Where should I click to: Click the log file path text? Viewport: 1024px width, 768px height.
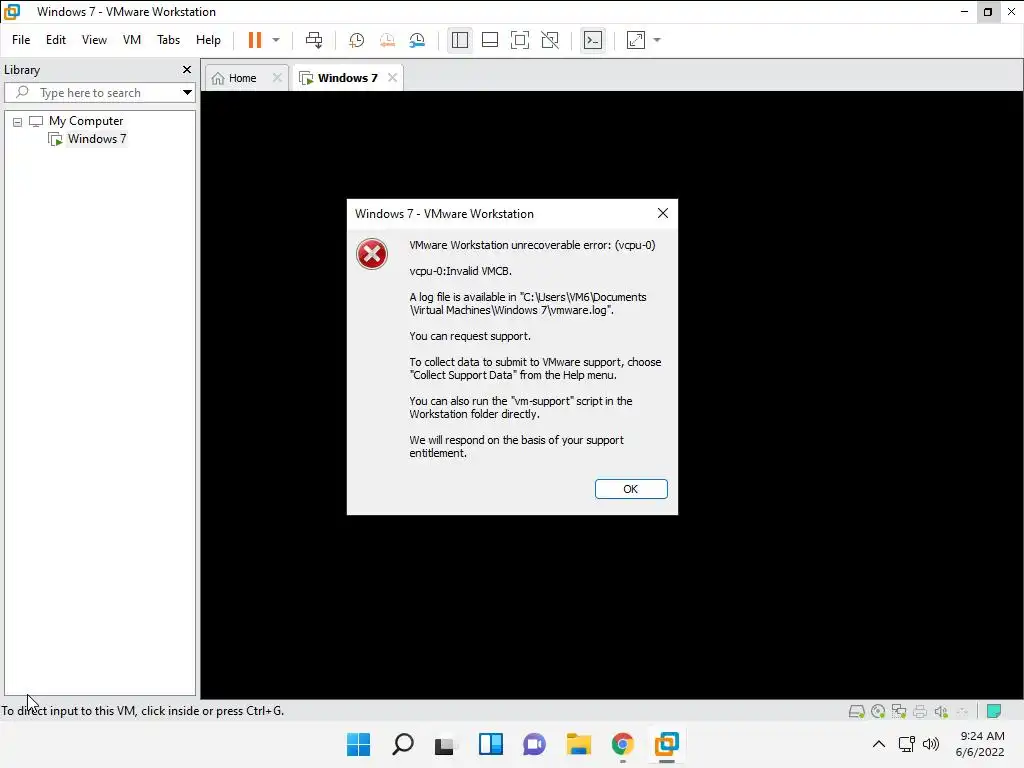tap(528, 304)
